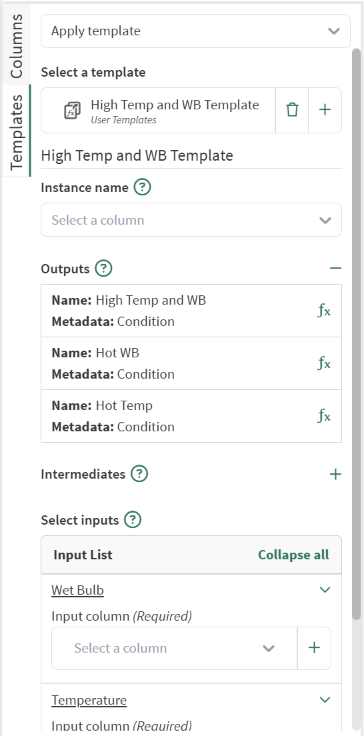
Task: Select the Hot Temp output row
Action: click(x=191, y=416)
